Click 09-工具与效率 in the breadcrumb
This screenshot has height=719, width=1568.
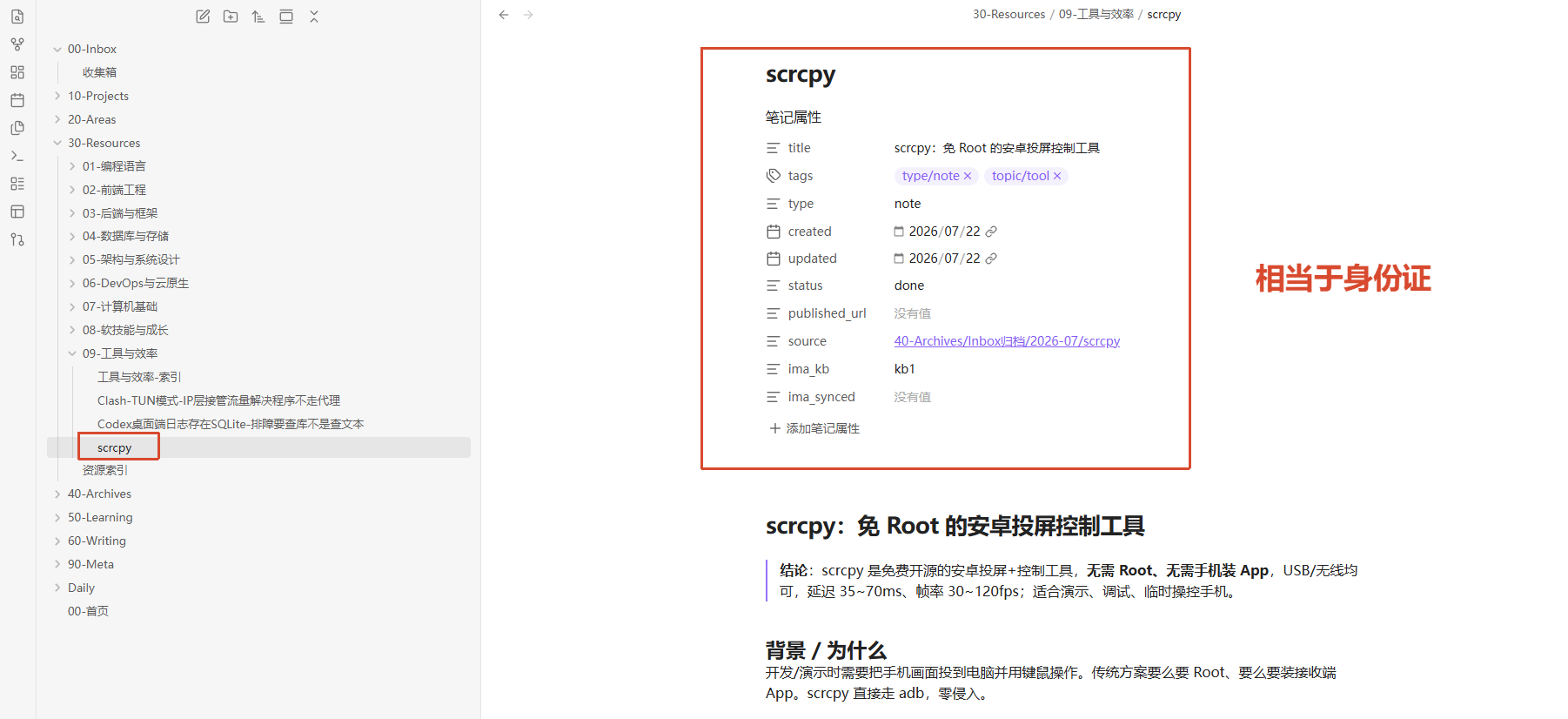click(x=1096, y=15)
